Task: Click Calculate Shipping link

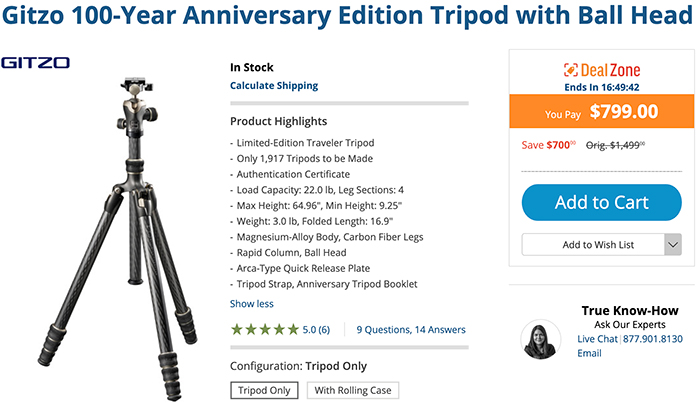Action: click(x=274, y=86)
